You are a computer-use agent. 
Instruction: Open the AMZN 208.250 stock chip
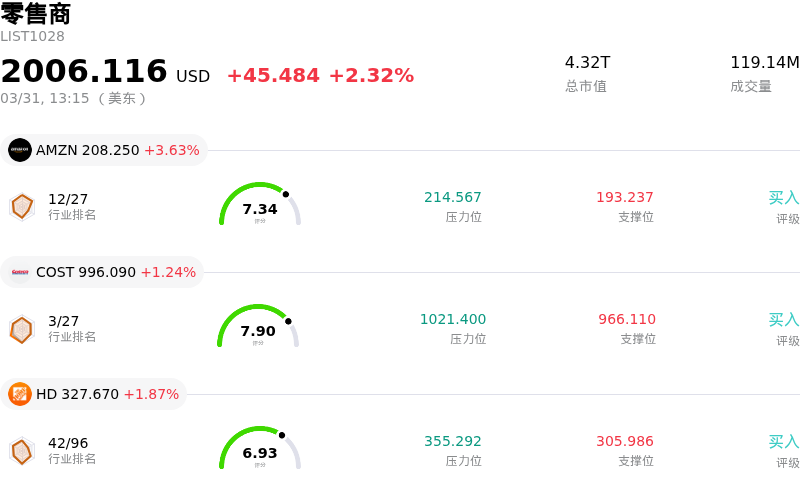click(105, 150)
